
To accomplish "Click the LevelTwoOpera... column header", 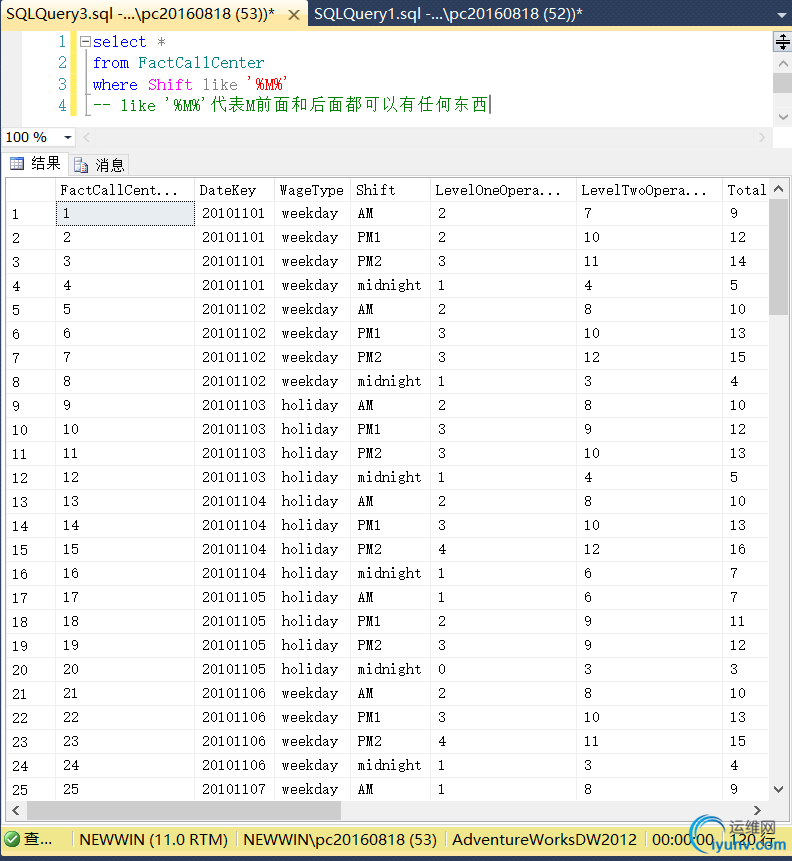I will pyautogui.click(x=649, y=190).
